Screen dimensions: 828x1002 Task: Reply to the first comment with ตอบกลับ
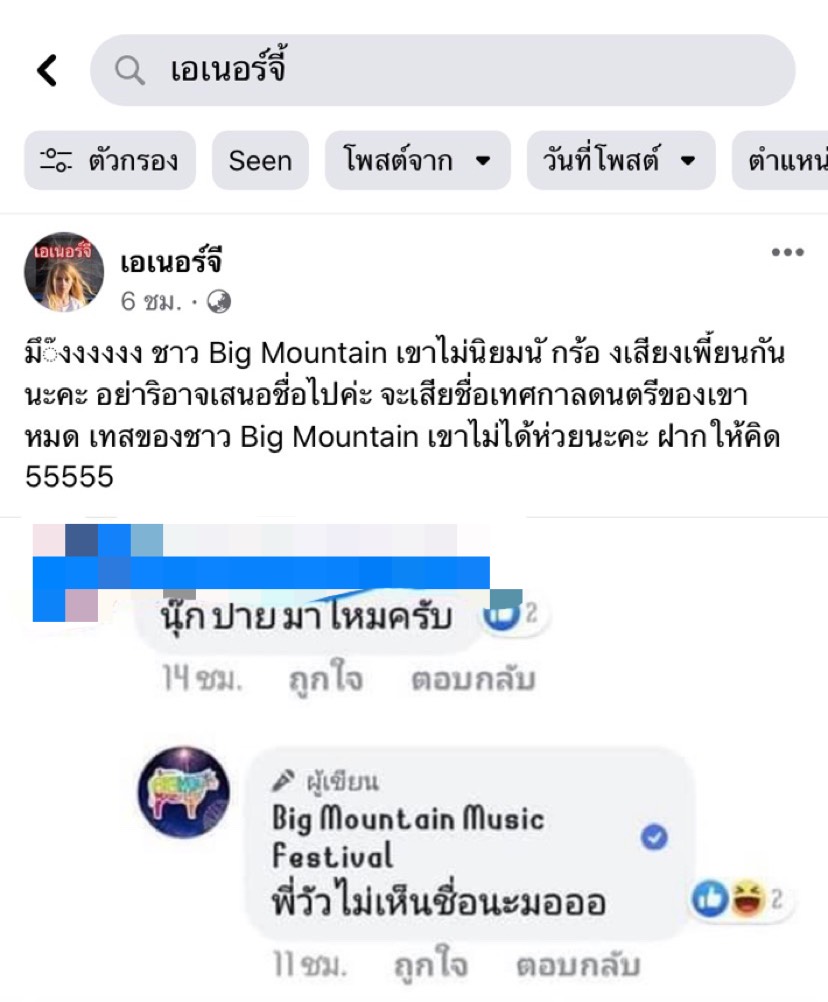[473, 679]
